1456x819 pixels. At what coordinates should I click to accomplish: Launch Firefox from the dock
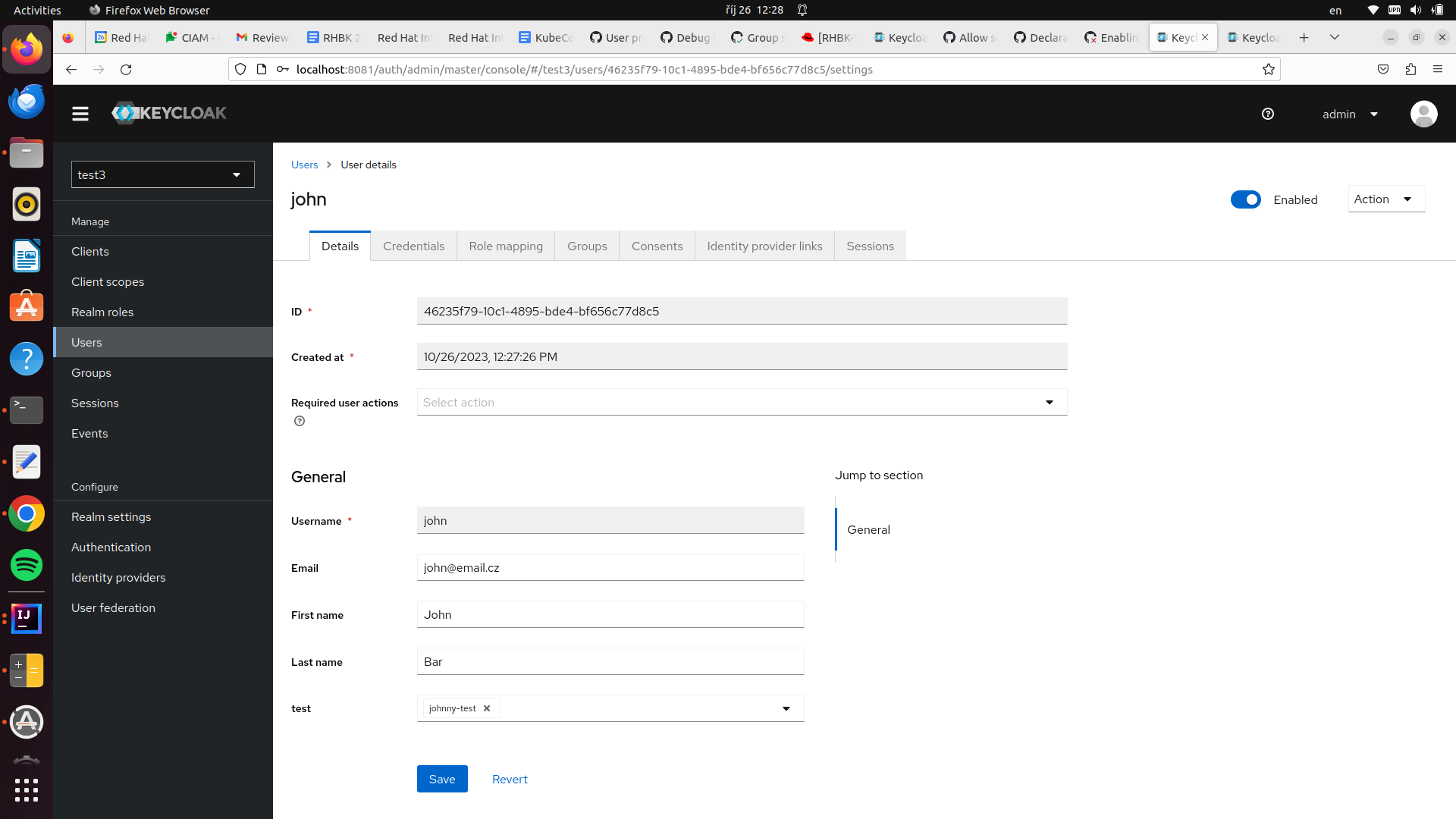27,49
